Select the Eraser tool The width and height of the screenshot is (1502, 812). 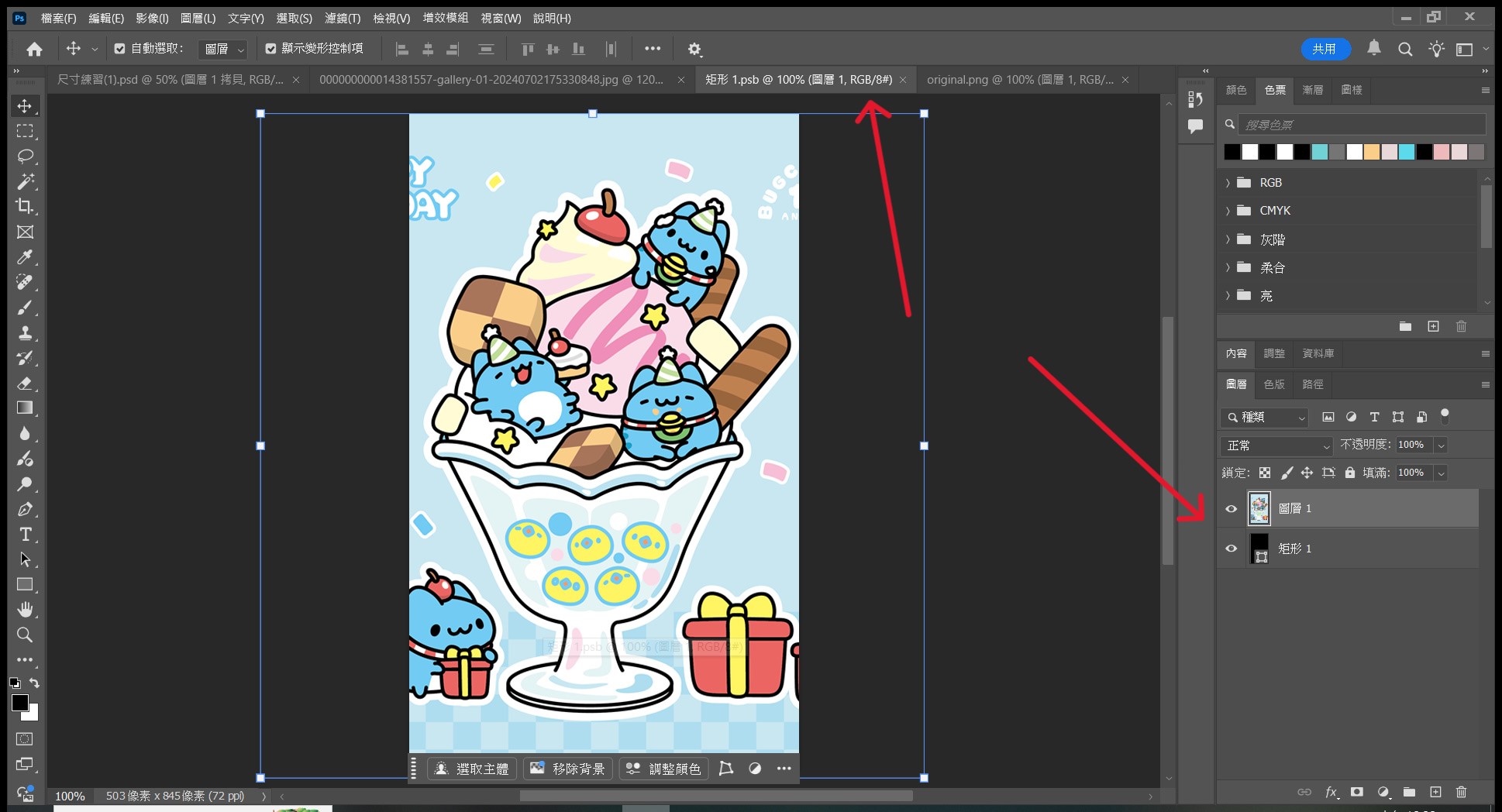point(25,383)
